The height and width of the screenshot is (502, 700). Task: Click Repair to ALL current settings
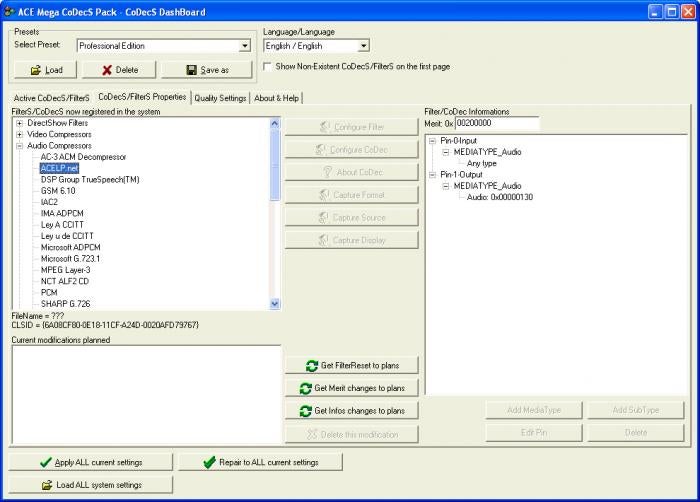point(261,462)
